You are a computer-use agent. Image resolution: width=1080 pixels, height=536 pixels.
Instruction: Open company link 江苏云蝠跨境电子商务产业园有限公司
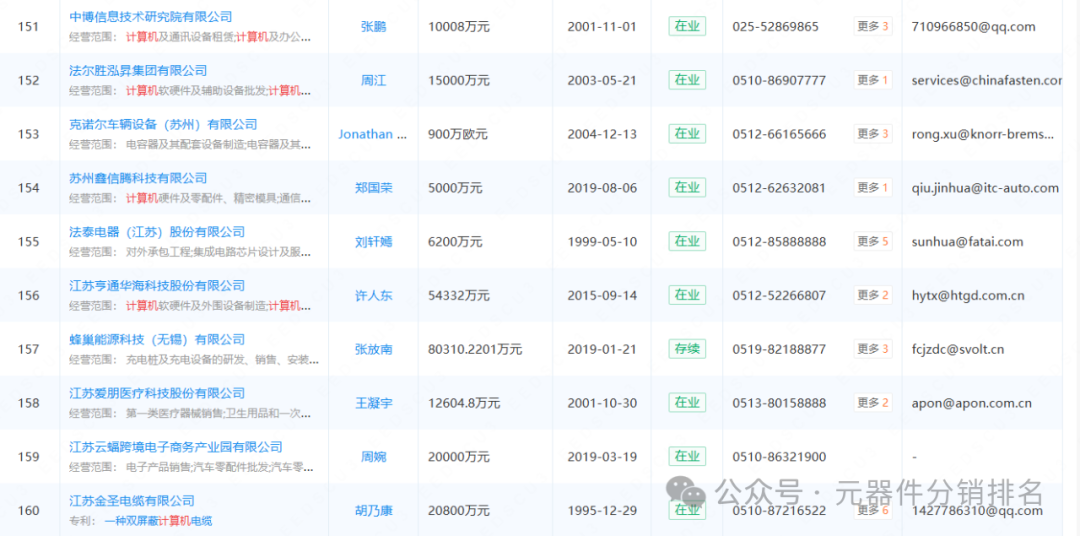coord(176,446)
